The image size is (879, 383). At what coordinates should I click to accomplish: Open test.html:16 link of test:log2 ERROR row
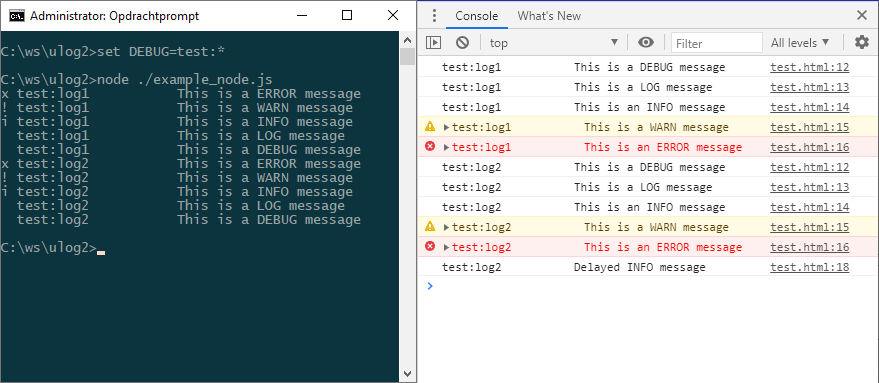coord(809,247)
